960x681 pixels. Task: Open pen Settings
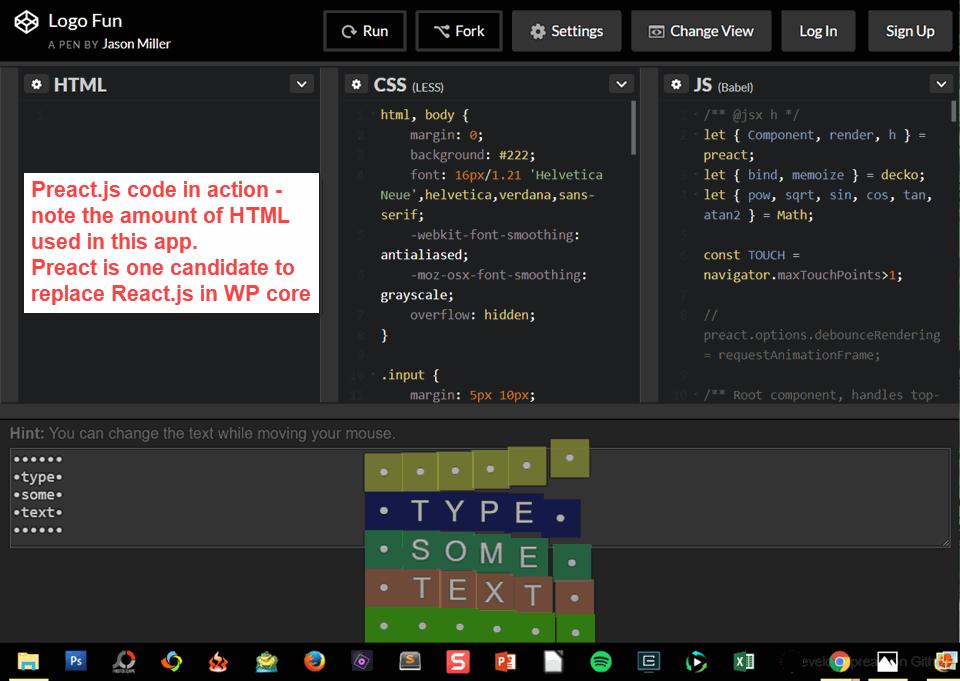567,31
